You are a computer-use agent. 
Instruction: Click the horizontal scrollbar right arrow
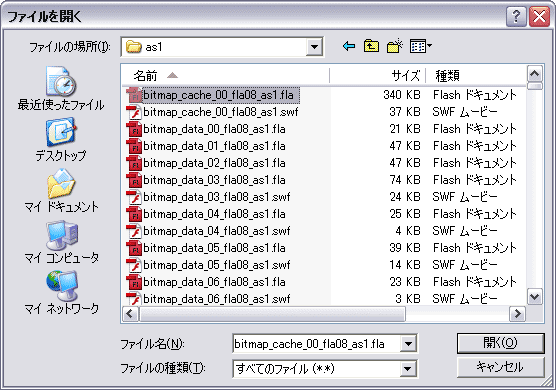(x=517, y=314)
